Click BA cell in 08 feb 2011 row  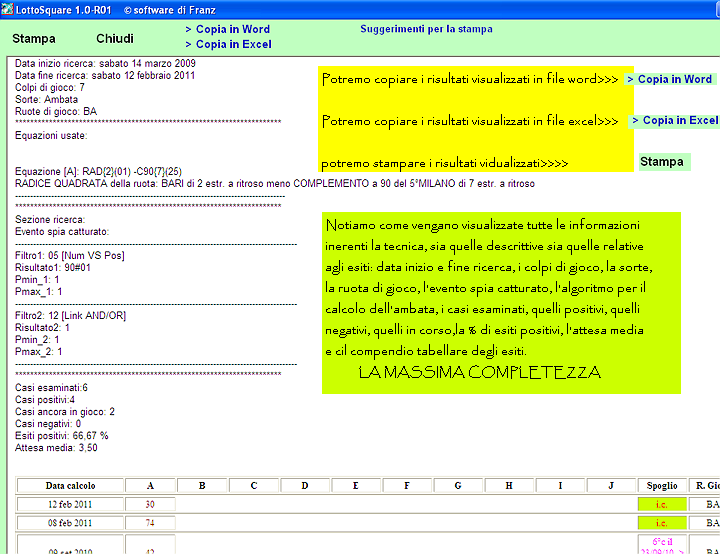pos(705,523)
